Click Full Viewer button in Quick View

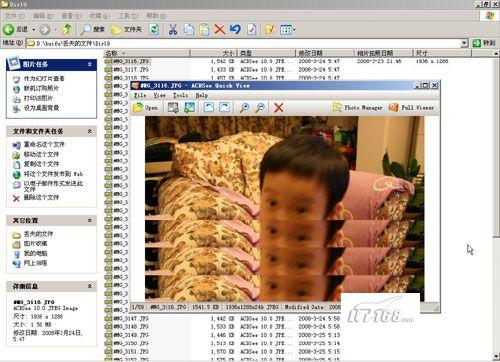click(x=412, y=108)
